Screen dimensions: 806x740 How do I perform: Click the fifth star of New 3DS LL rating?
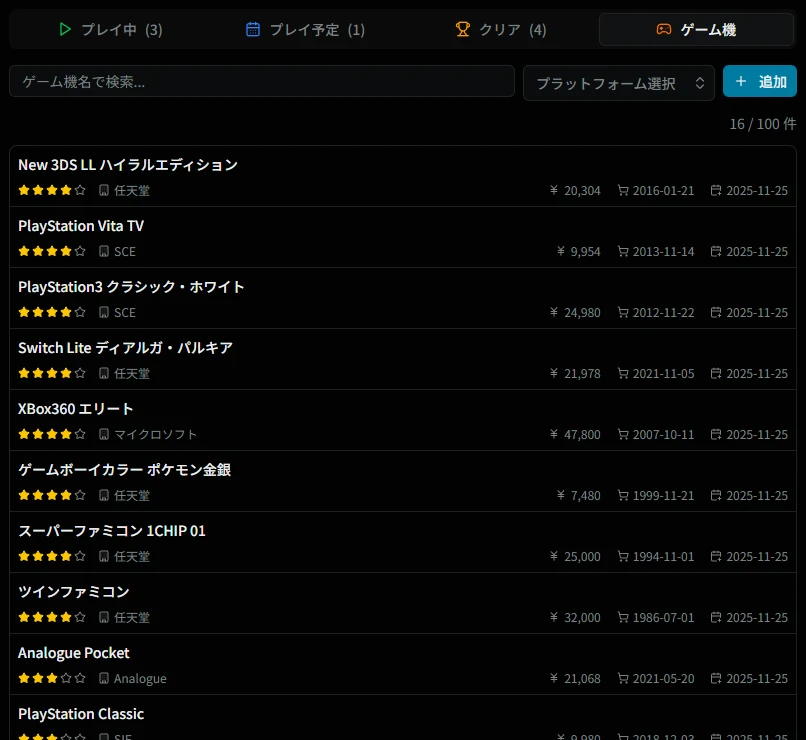pyautogui.click(x=80, y=190)
